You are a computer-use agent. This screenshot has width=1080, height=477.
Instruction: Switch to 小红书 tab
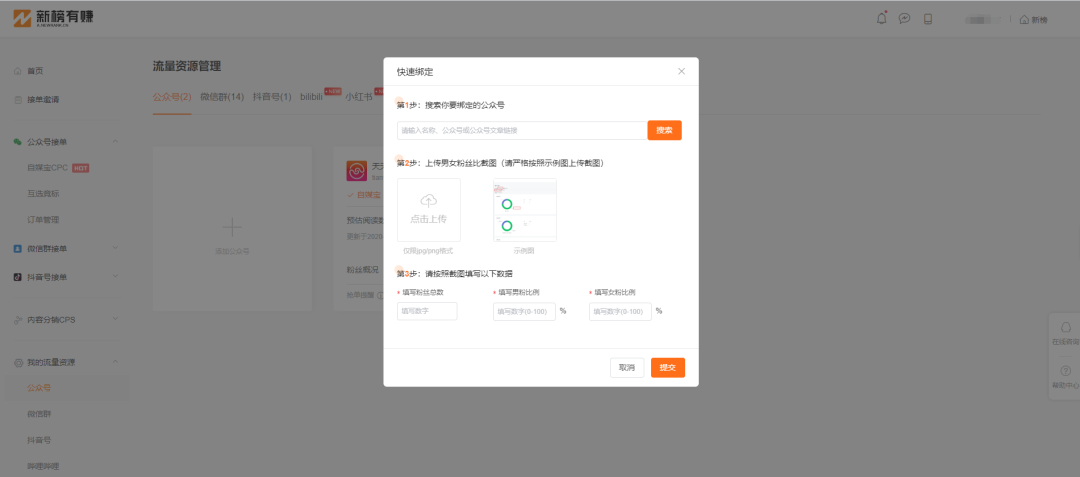coord(359,97)
